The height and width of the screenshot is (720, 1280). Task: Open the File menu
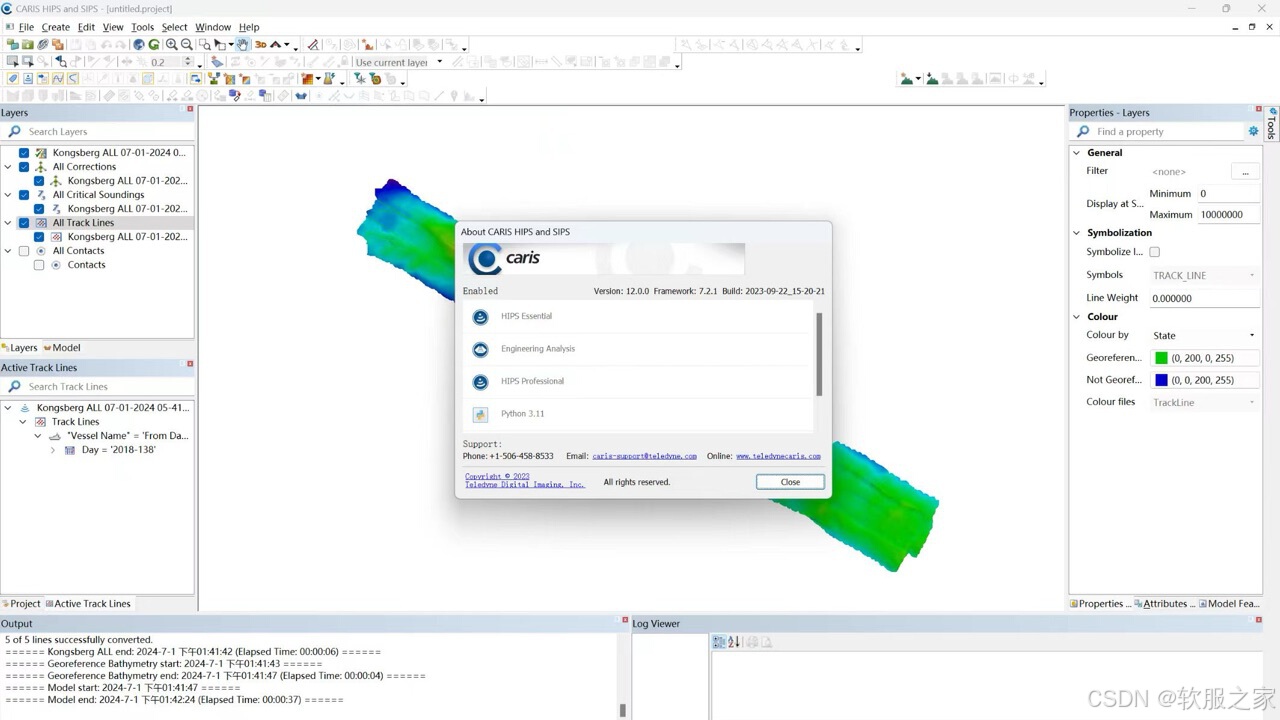[x=26, y=27]
